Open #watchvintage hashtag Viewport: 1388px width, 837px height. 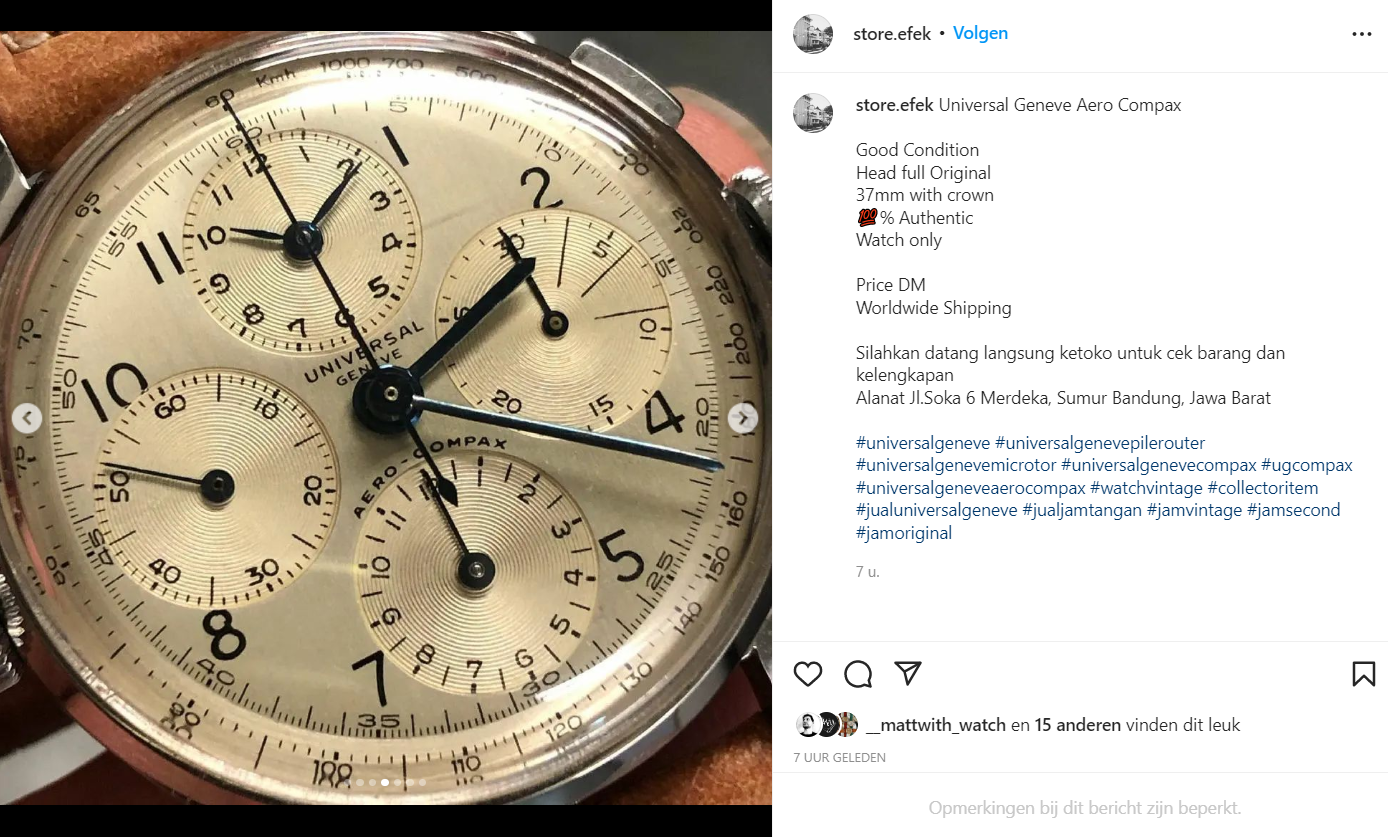[1146, 488]
